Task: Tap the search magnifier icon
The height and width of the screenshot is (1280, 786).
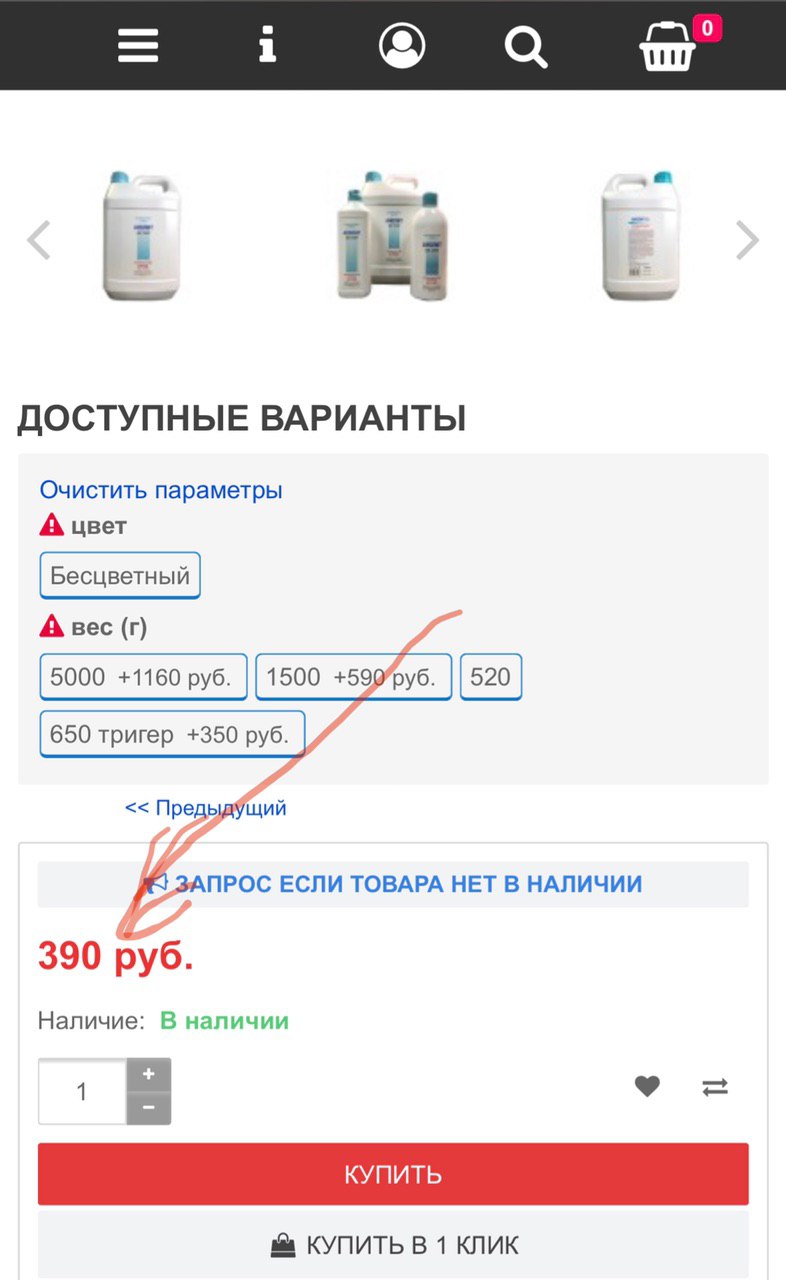Action: pos(526,46)
